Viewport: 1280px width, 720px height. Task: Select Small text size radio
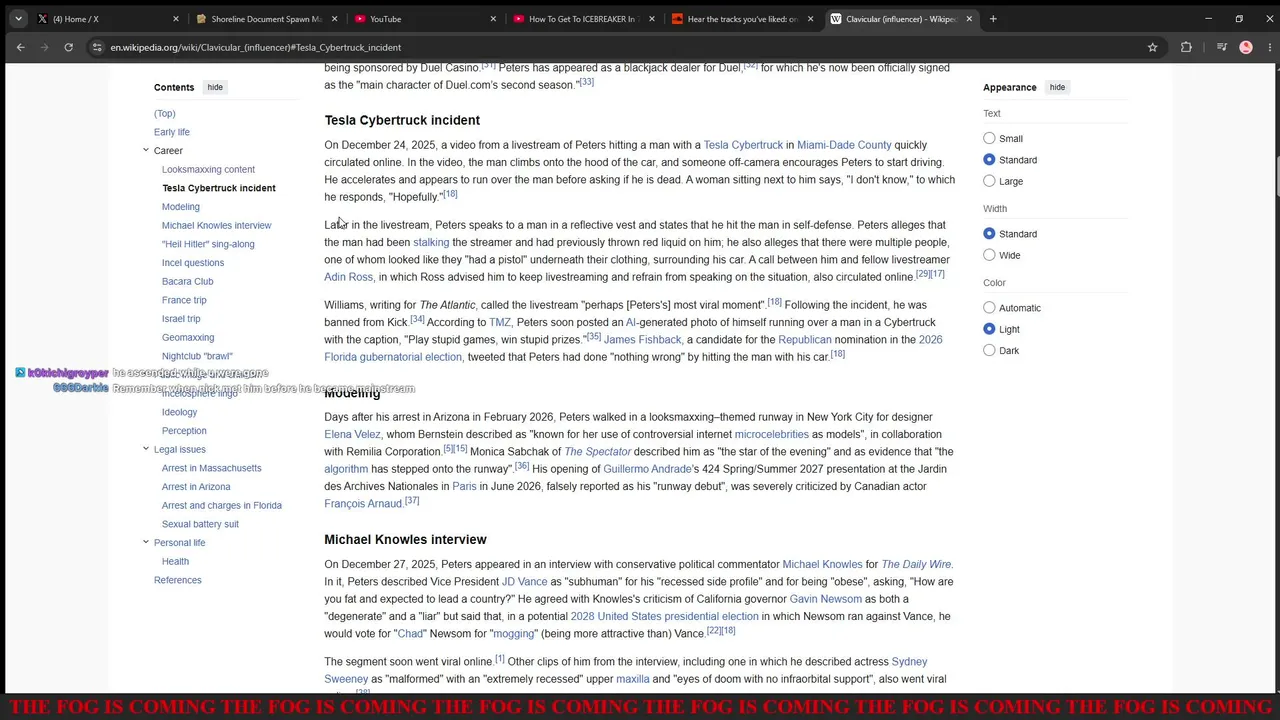(x=989, y=139)
